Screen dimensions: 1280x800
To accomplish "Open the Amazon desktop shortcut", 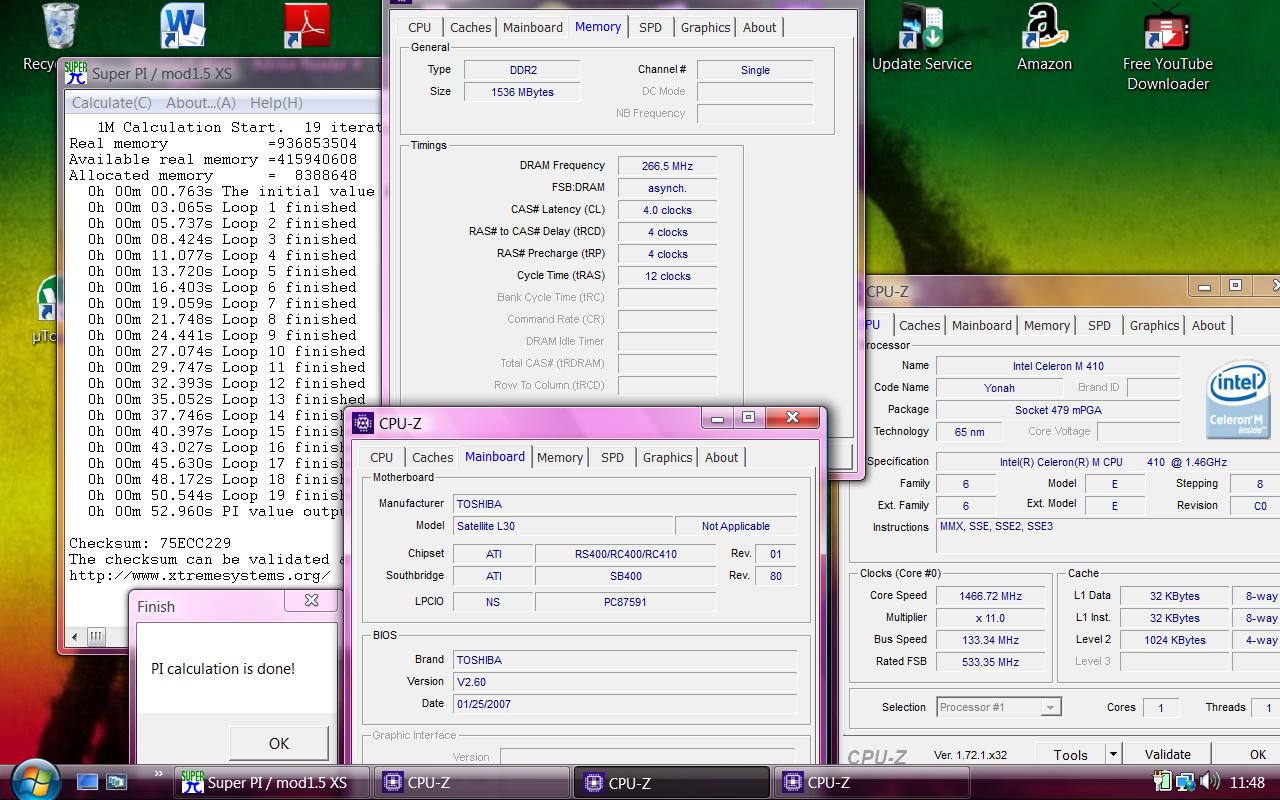I will click(1044, 40).
